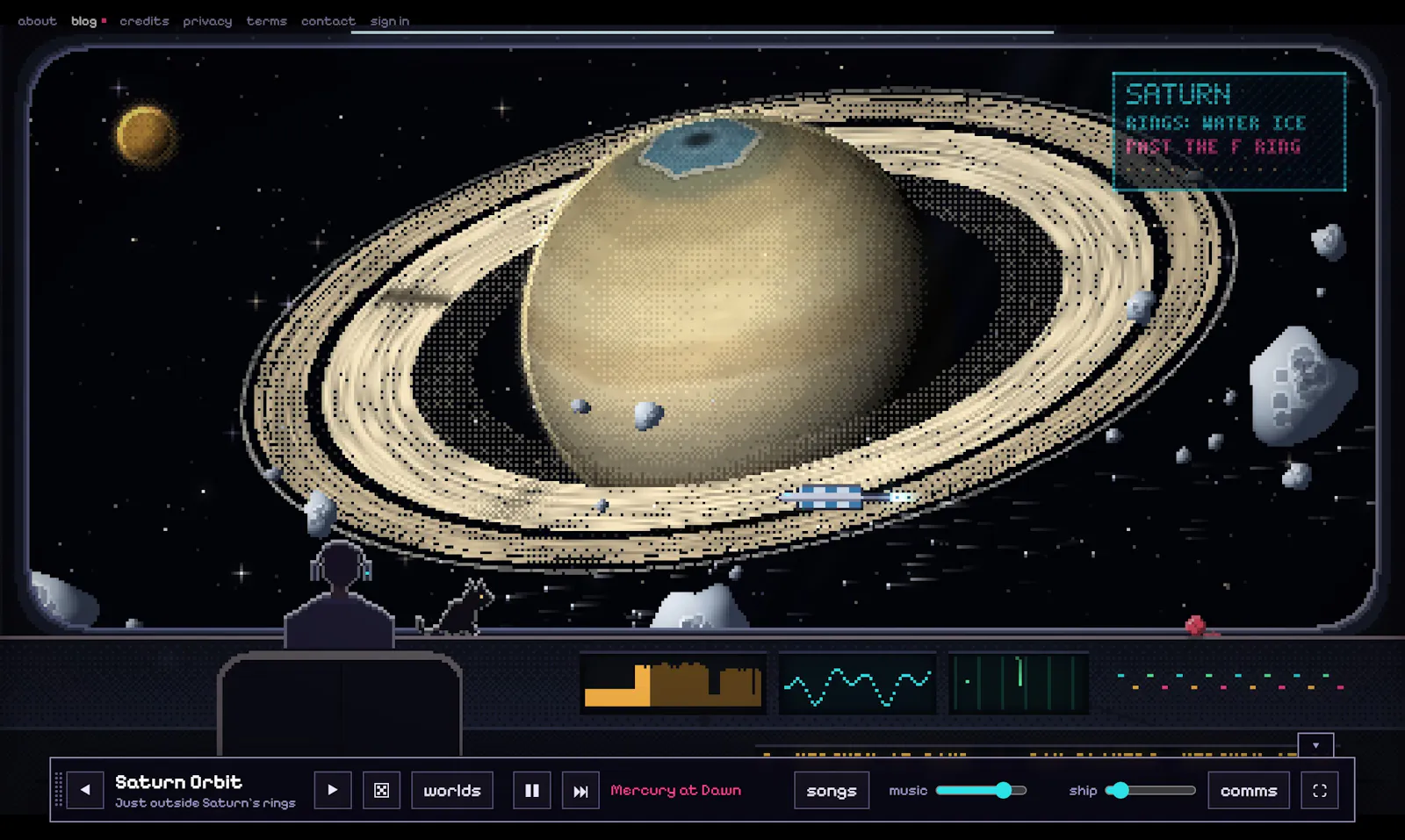
Task: Open the blog page
Action: click(84, 21)
